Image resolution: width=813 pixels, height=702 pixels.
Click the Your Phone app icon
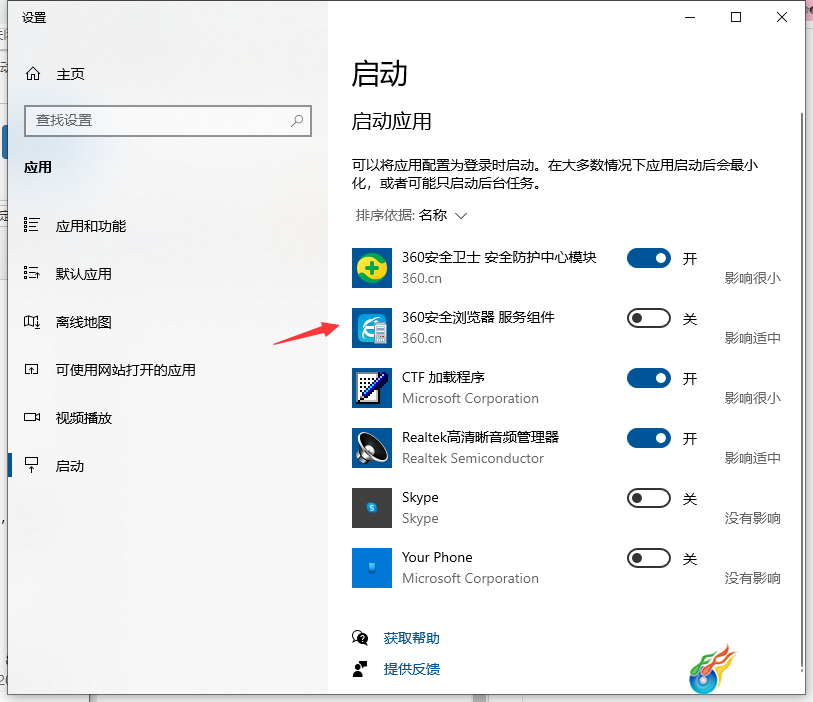tap(372, 568)
